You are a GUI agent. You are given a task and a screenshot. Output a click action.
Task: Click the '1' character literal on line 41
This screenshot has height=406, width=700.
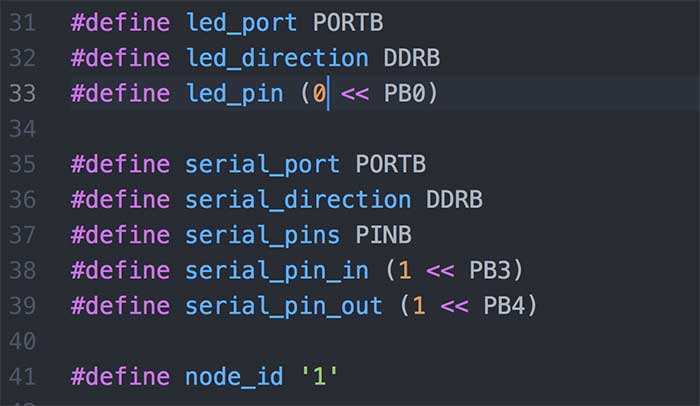(319, 377)
